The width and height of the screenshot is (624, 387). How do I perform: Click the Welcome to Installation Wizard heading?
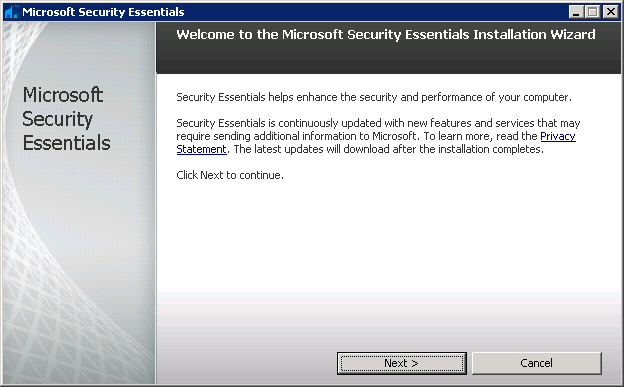[x=386, y=35]
